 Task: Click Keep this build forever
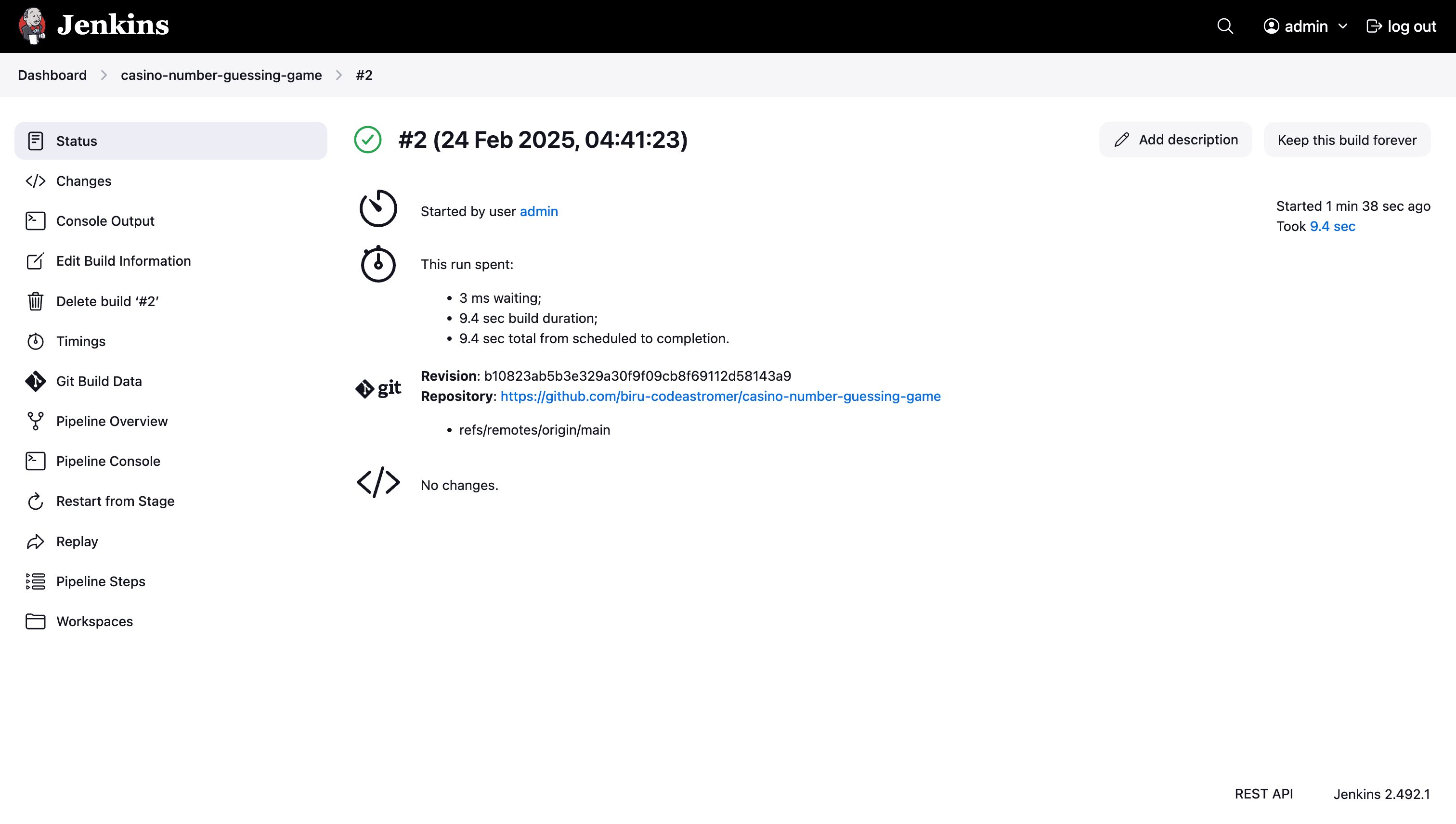[x=1347, y=140]
